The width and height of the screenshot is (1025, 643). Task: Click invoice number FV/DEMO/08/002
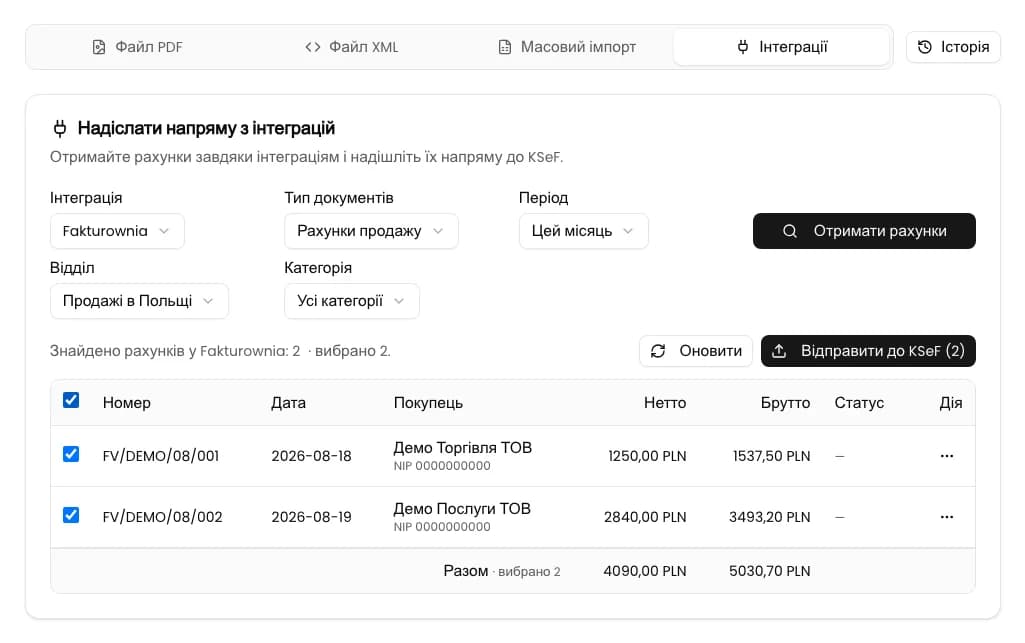[163, 516]
